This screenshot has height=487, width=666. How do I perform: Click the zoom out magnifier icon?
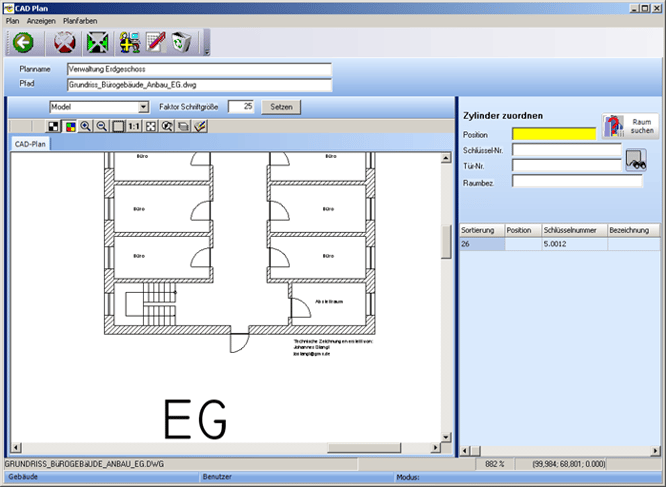click(x=101, y=127)
